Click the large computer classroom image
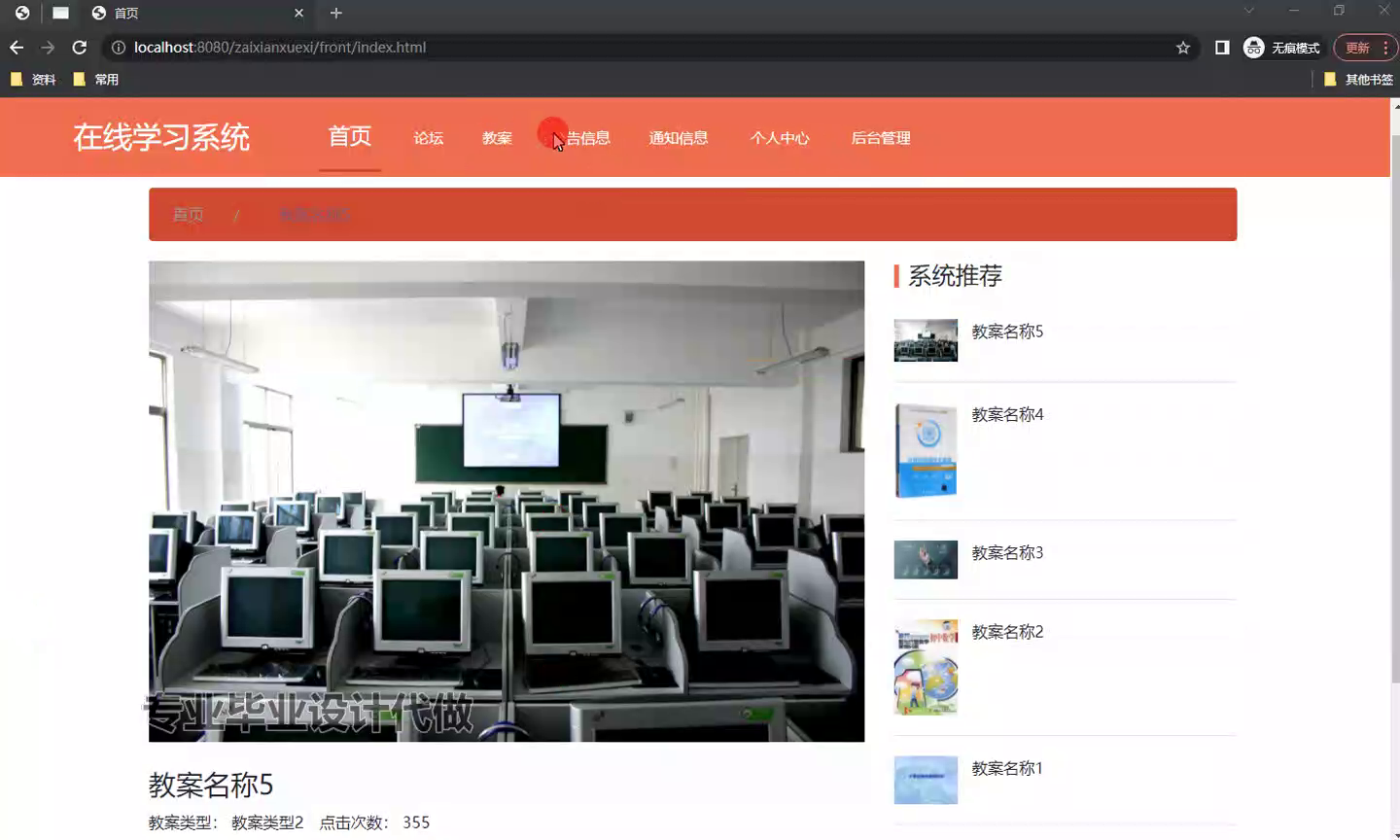 pos(507,501)
